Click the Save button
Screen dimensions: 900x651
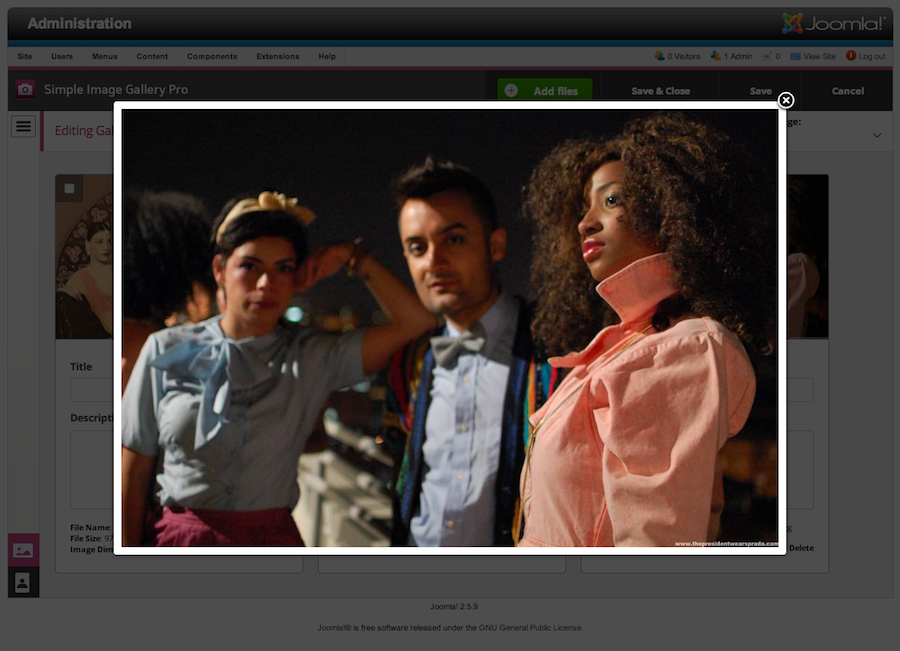tap(761, 91)
